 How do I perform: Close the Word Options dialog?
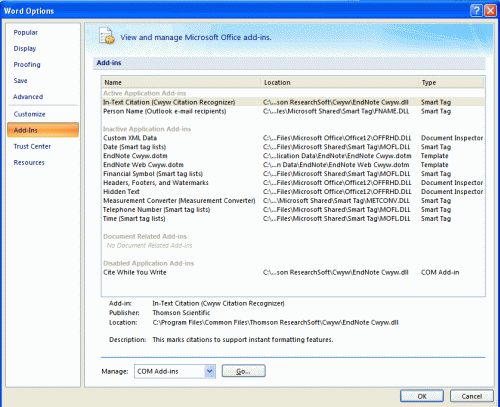491,10
